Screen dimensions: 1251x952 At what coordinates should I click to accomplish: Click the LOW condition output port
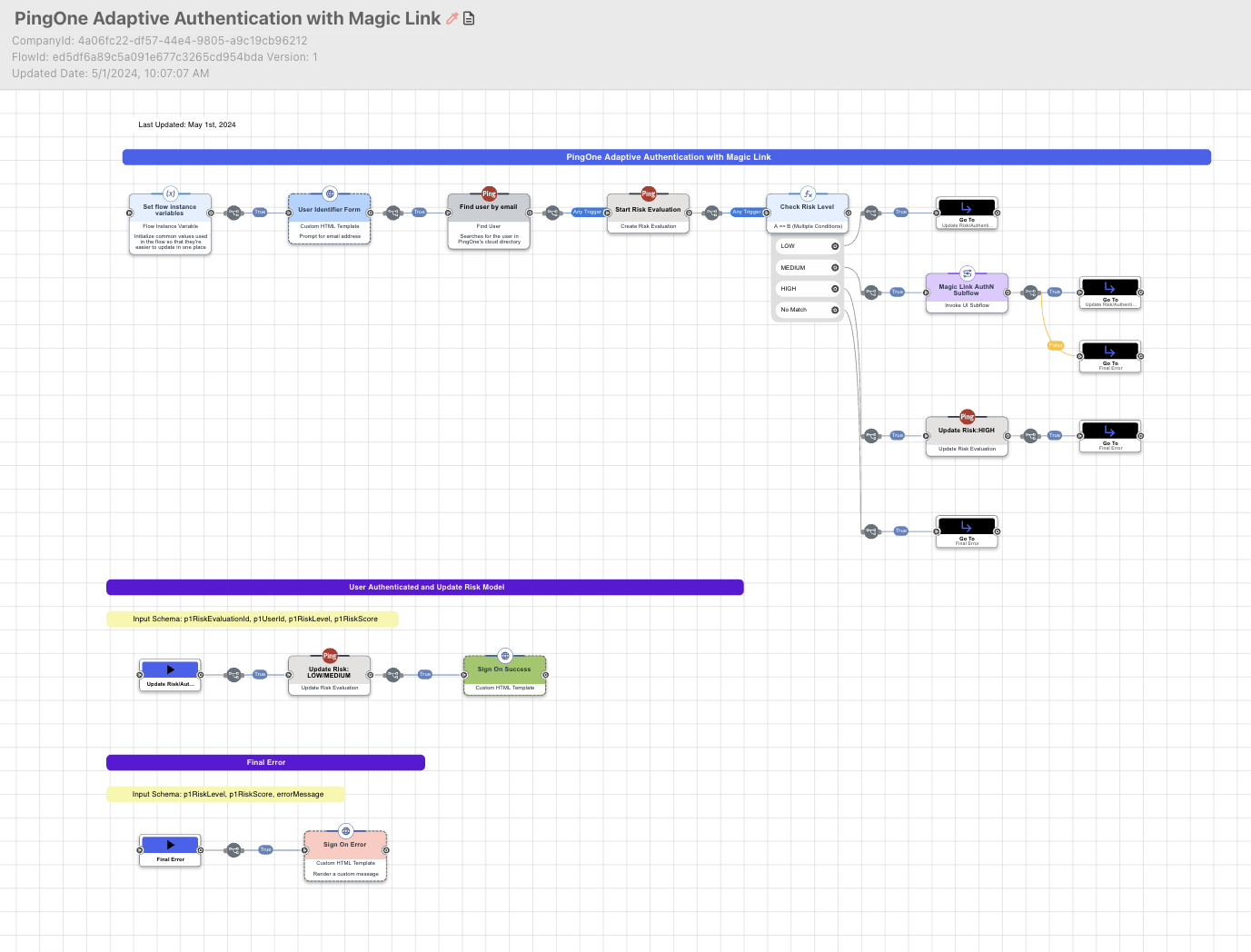[x=835, y=246]
